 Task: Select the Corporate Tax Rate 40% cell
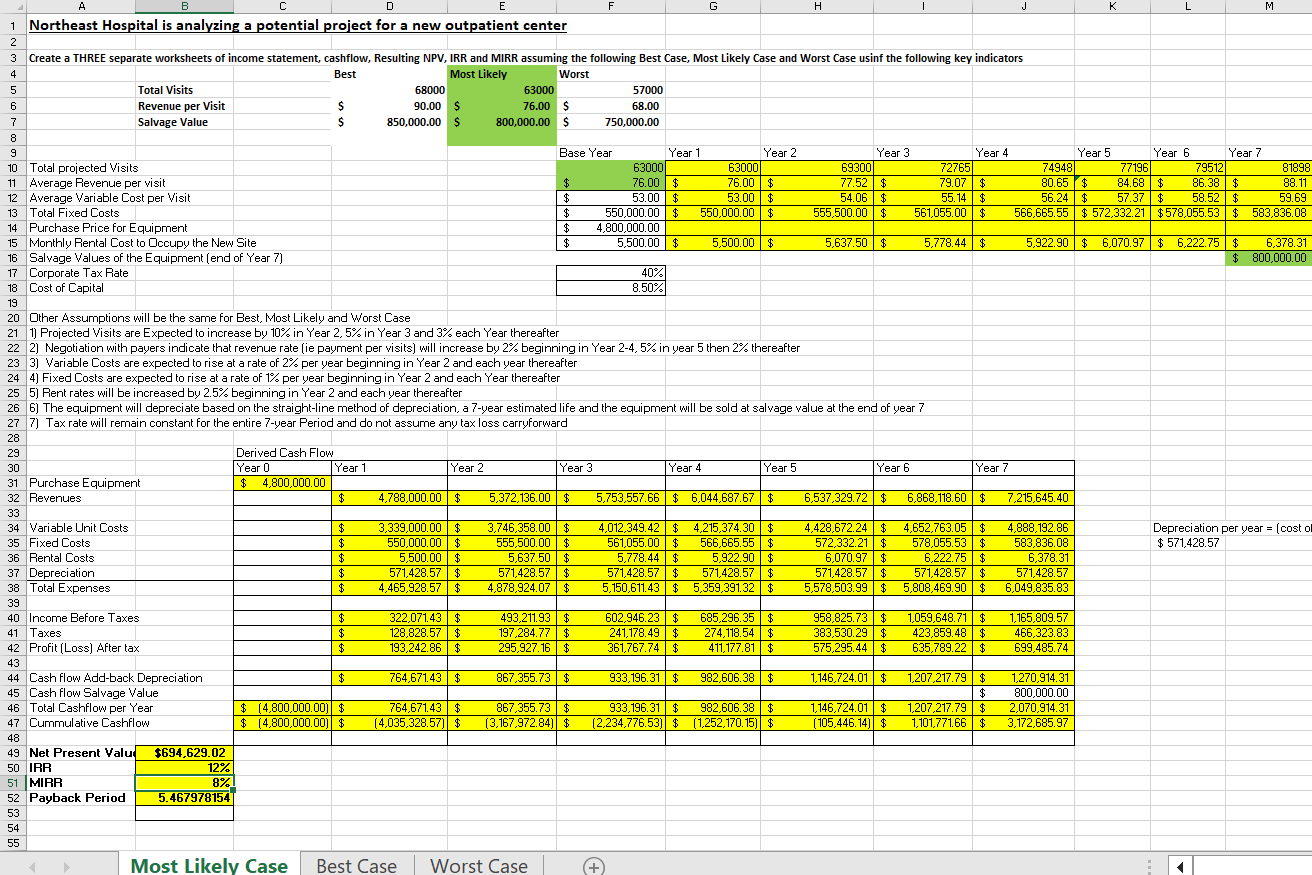coord(610,272)
